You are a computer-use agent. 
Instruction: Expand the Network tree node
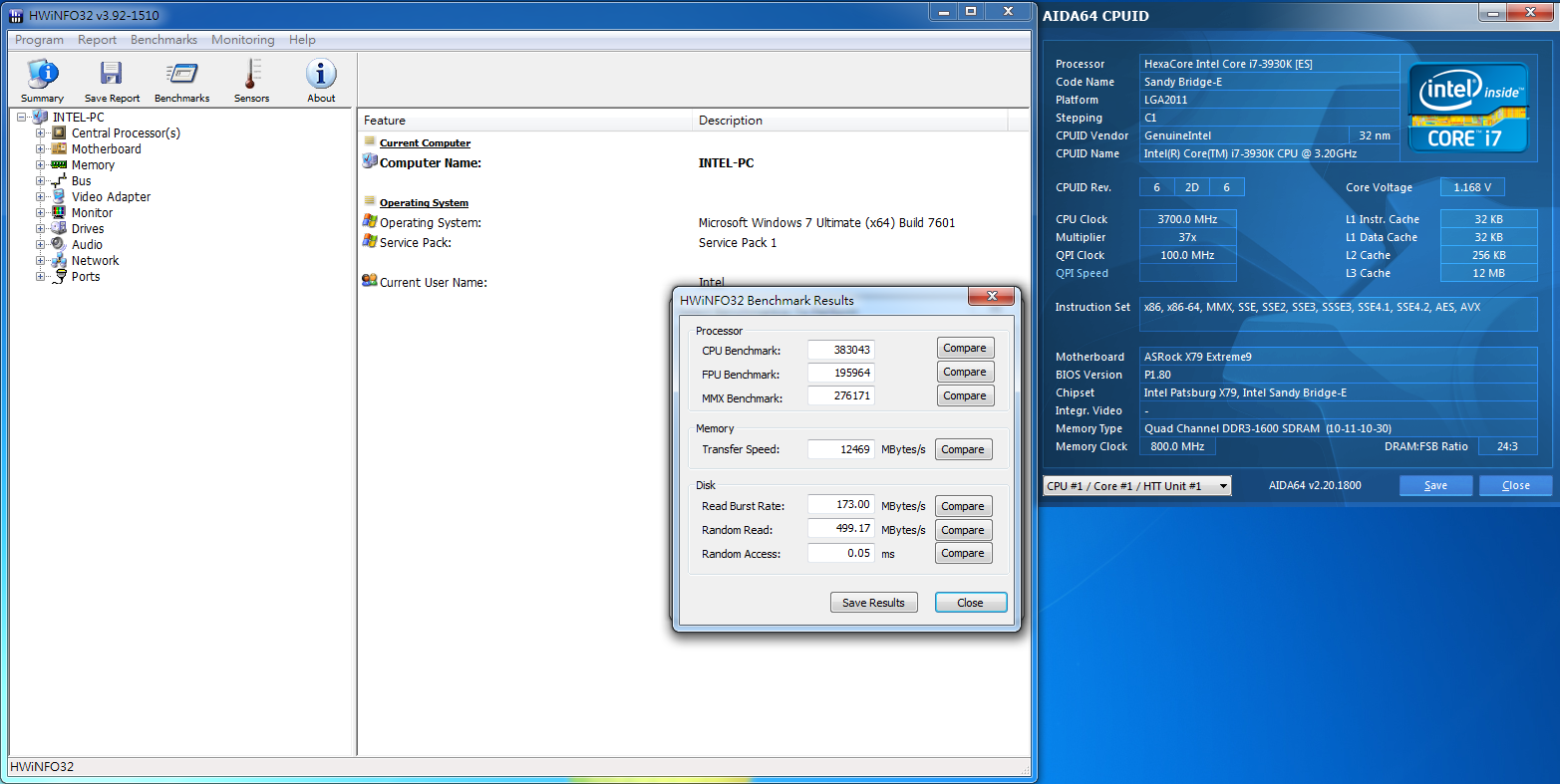(41, 260)
